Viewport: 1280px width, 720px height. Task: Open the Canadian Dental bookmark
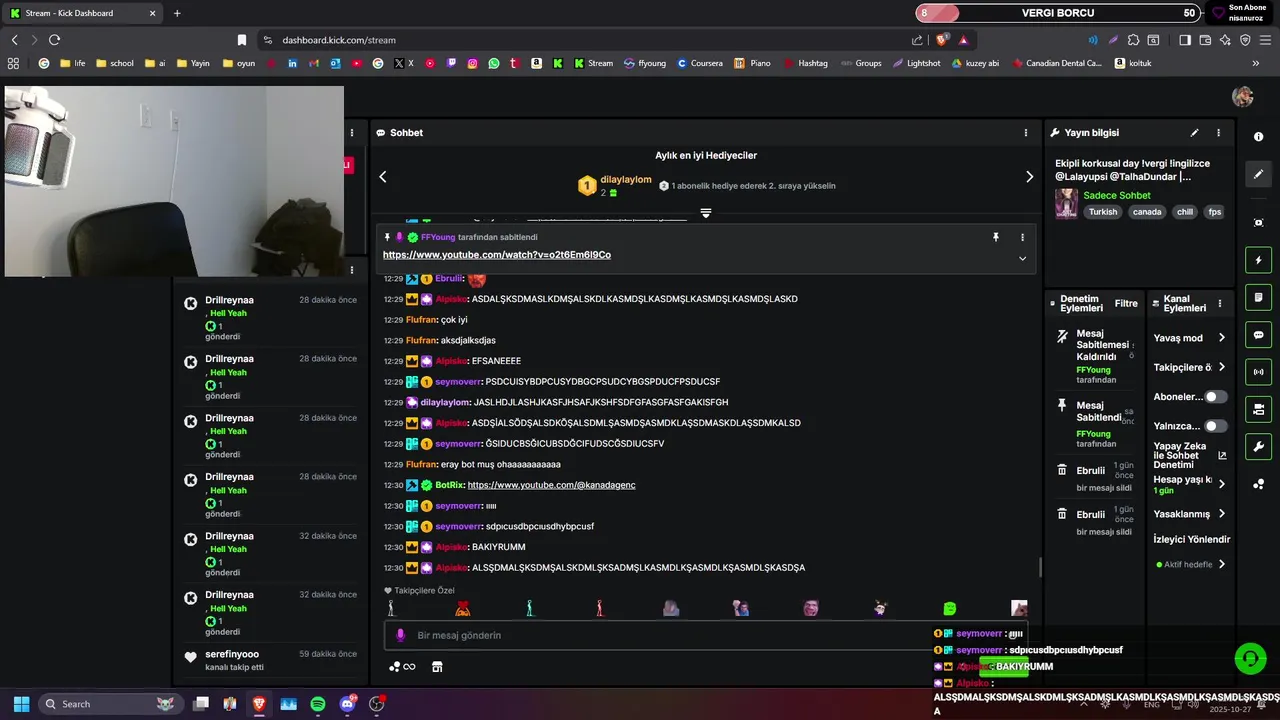(1057, 63)
